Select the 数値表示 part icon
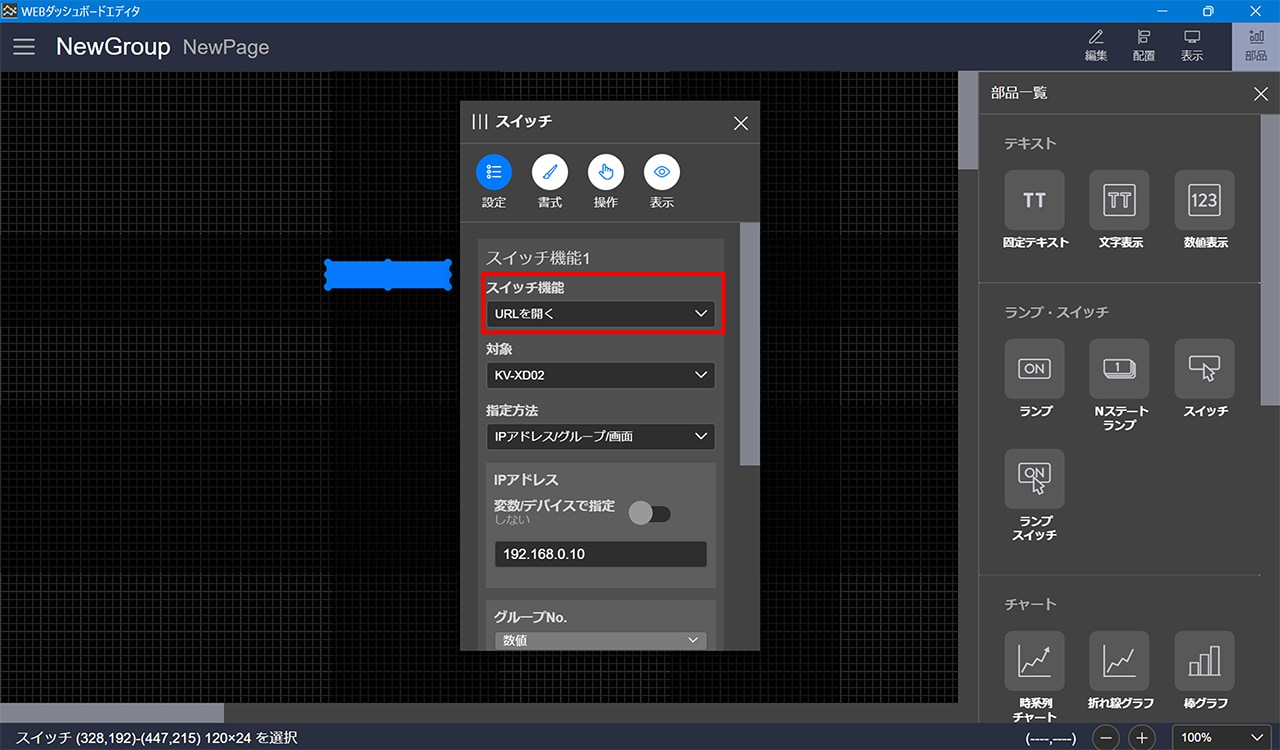The image size is (1280, 750). click(x=1204, y=200)
